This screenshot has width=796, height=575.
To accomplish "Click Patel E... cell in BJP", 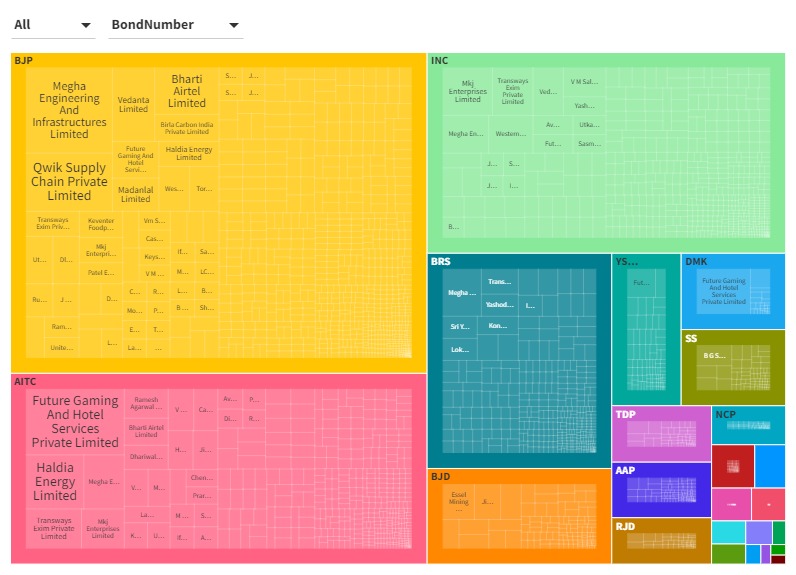I will coord(101,273).
